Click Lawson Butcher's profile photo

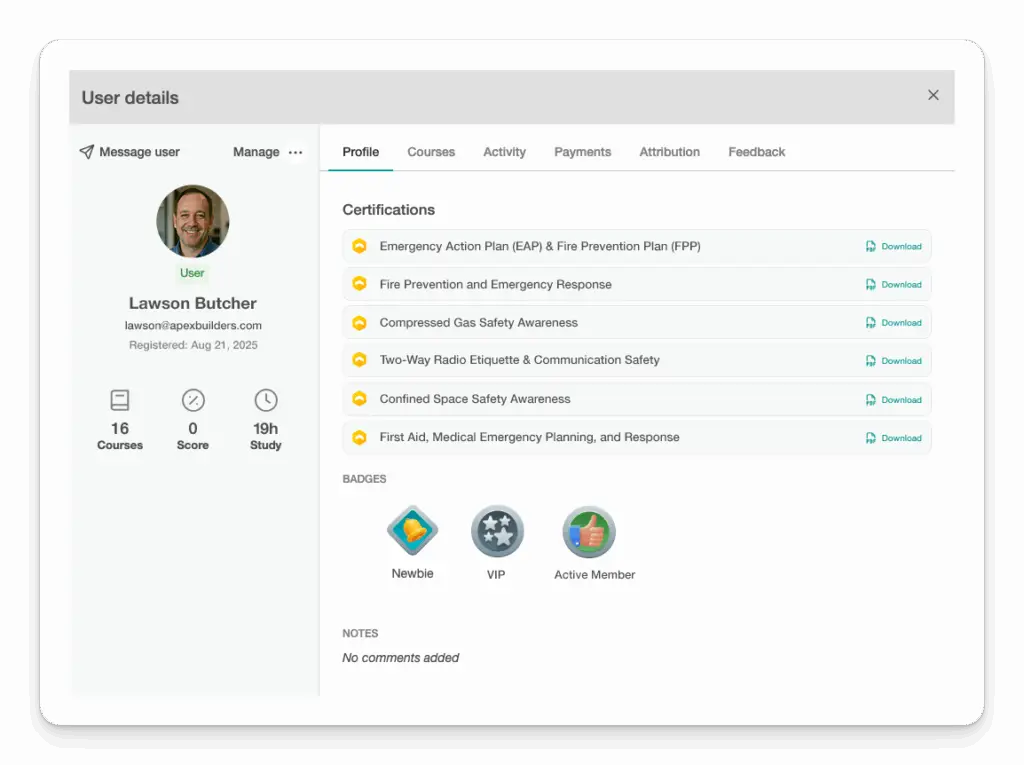point(192,221)
